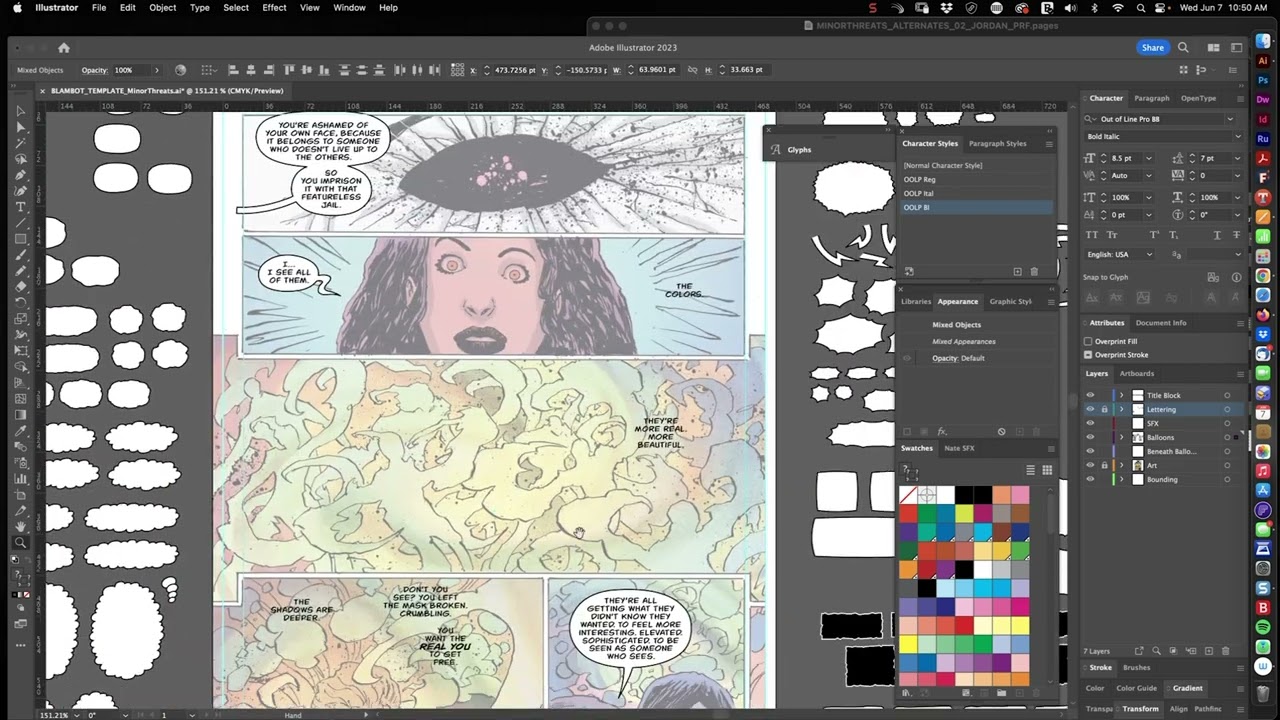Select the Paintbrush tool
Viewport: 1280px width, 720px height.
tap(20, 254)
